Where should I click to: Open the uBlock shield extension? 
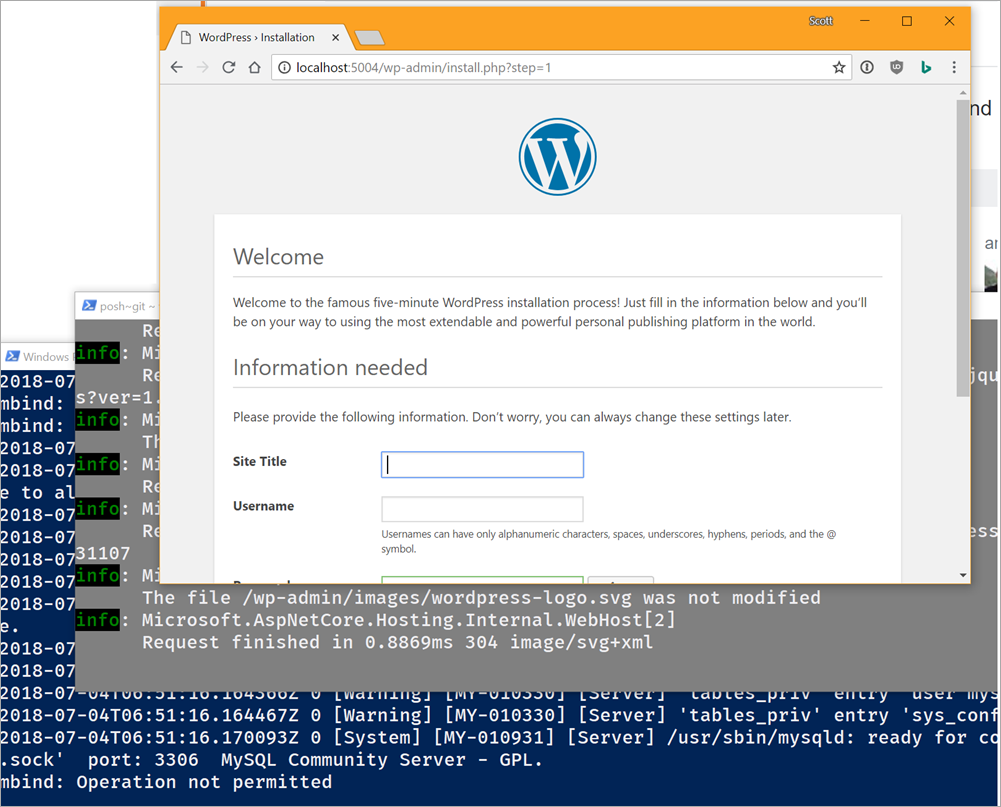896,67
